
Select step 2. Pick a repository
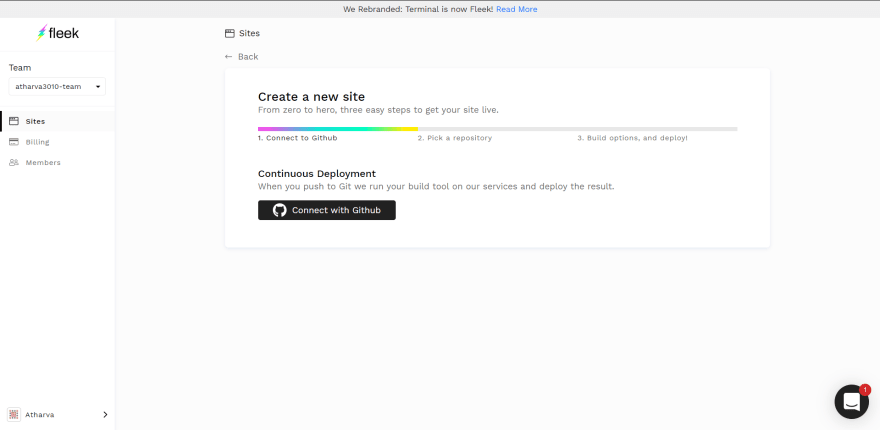[x=455, y=138]
